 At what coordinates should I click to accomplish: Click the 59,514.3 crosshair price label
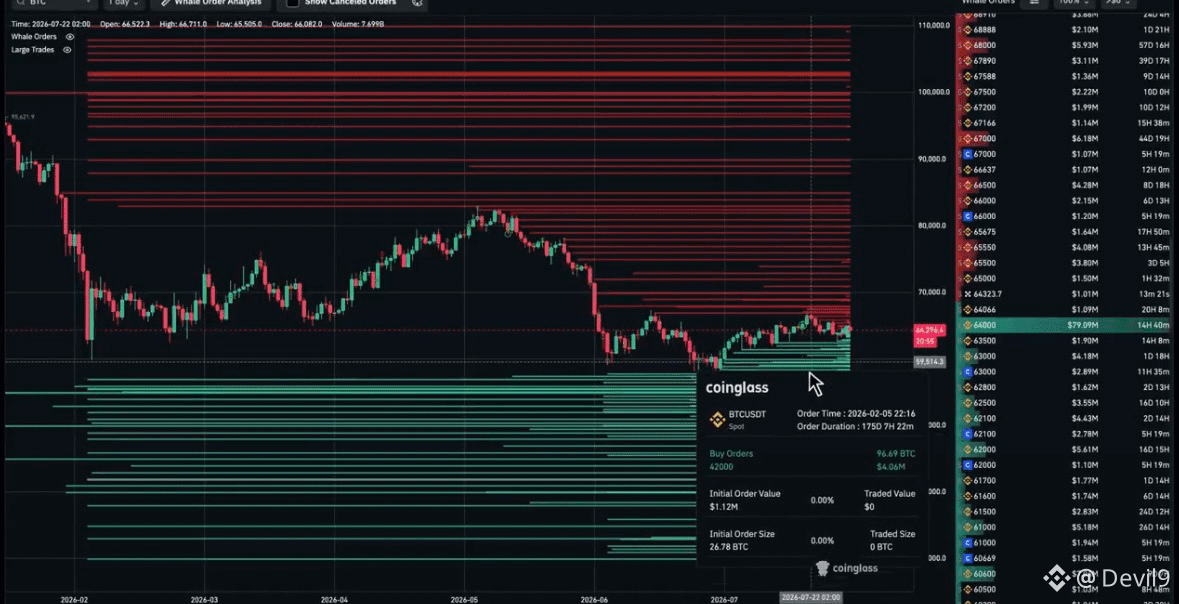tap(929, 362)
